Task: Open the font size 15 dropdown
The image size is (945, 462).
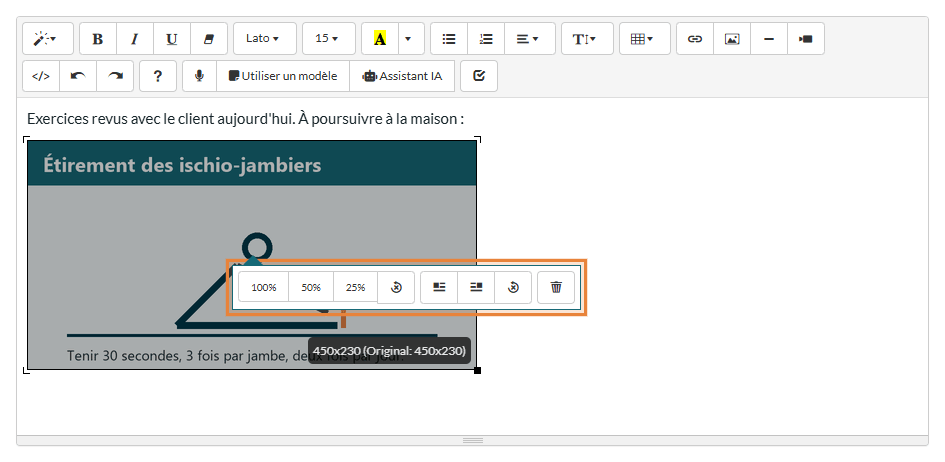Action: click(x=328, y=39)
